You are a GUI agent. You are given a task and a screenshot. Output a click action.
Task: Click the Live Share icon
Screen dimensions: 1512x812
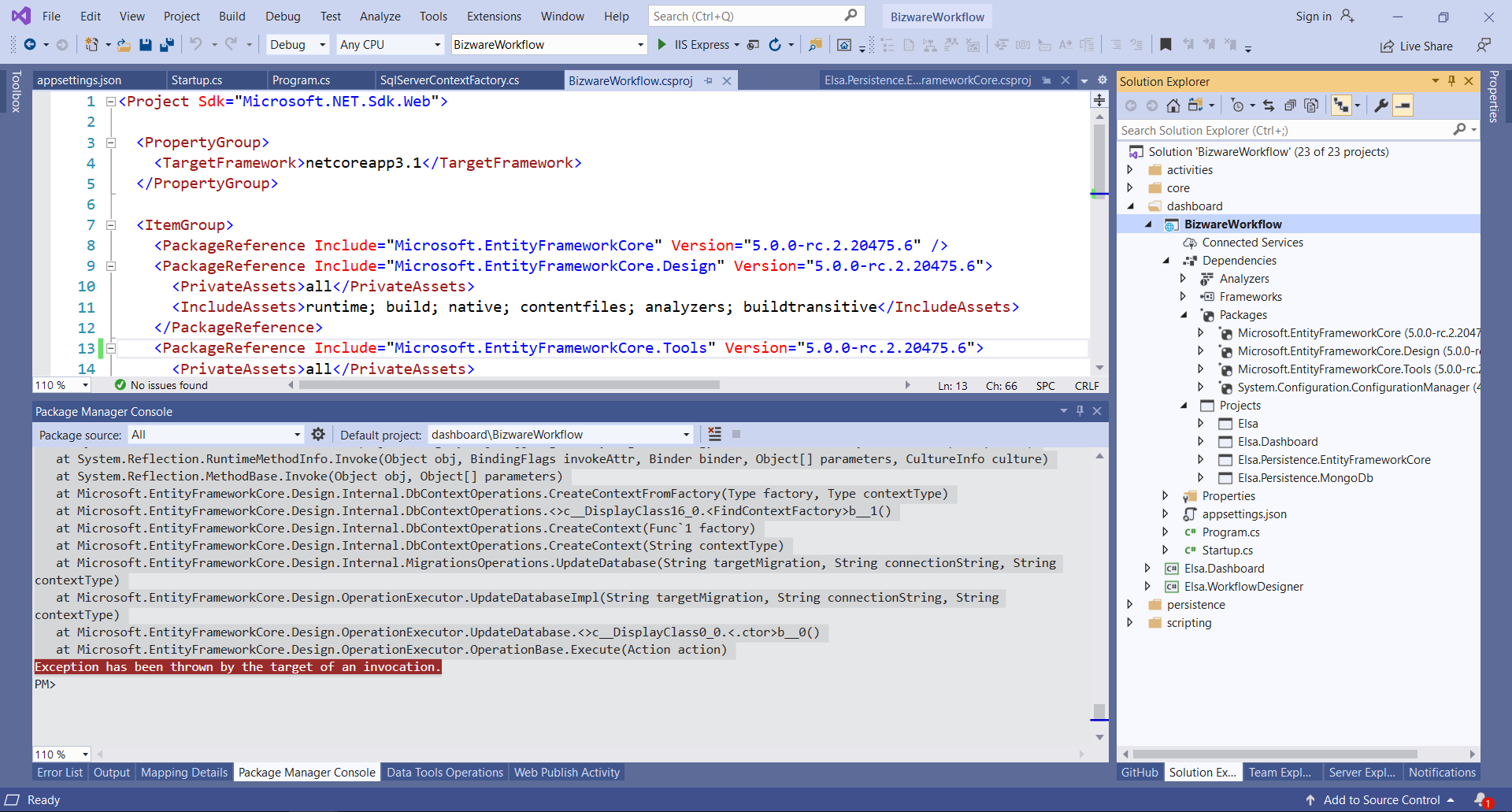point(1387,46)
